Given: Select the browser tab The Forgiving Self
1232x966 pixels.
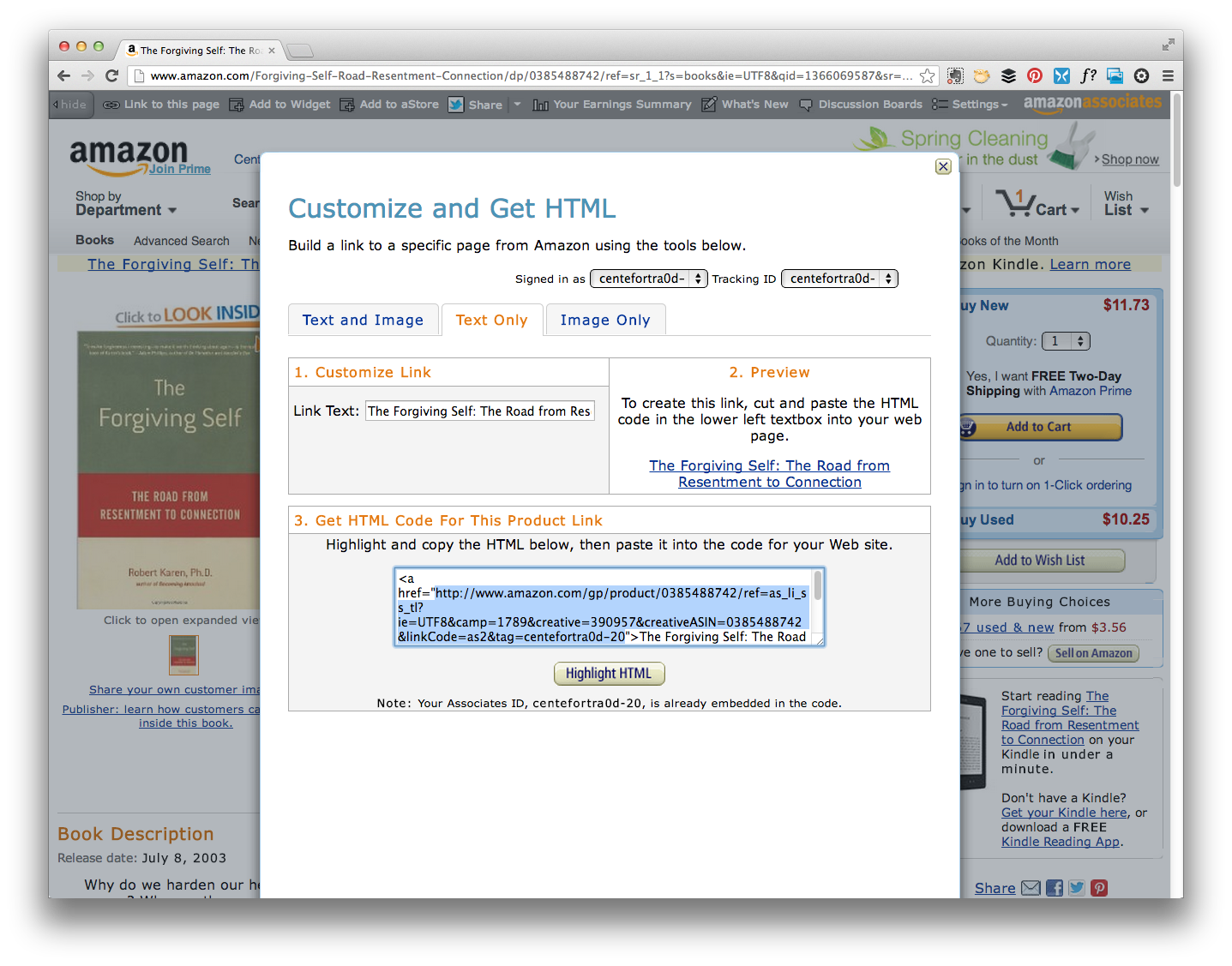Looking at the screenshot, I should pyautogui.click(x=200, y=50).
